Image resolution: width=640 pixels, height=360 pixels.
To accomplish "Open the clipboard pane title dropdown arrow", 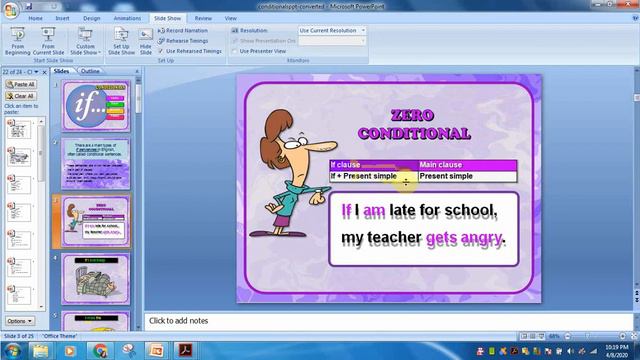I will (x=37, y=72).
